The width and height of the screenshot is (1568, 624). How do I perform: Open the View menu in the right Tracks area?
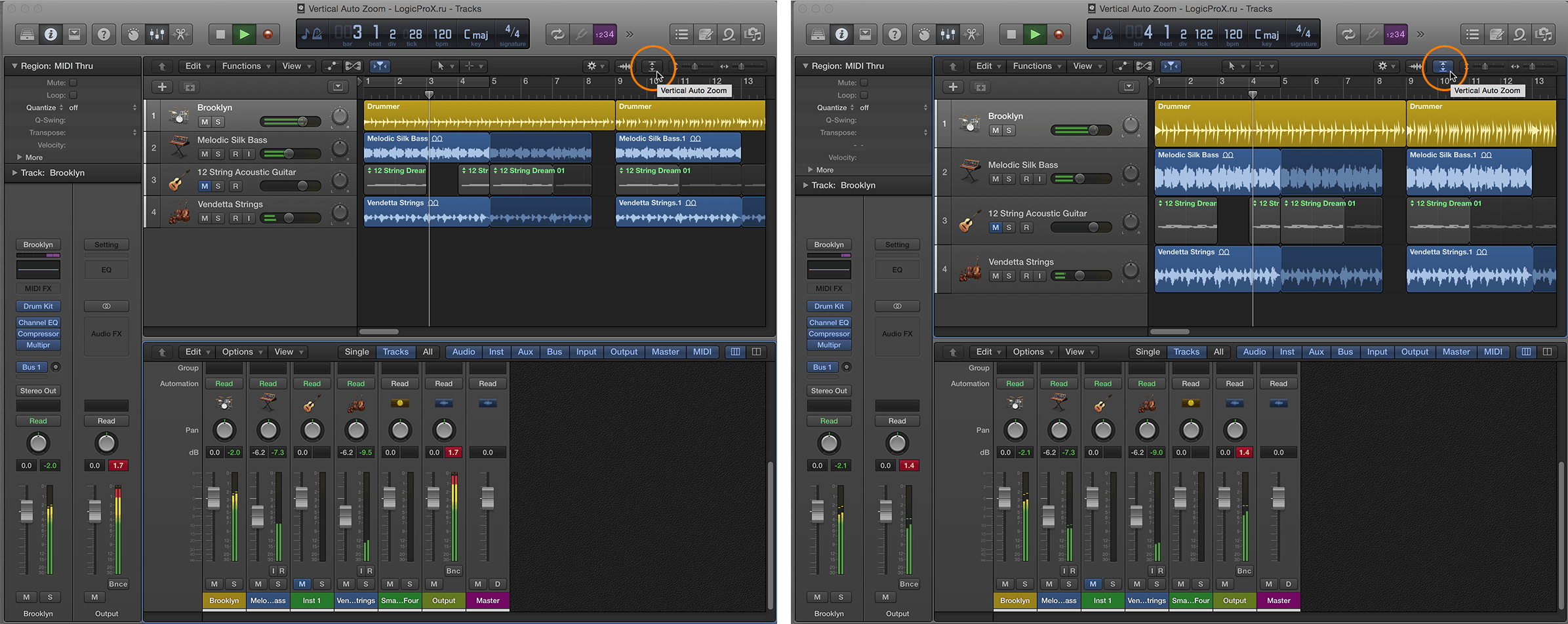pos(1087,66)
